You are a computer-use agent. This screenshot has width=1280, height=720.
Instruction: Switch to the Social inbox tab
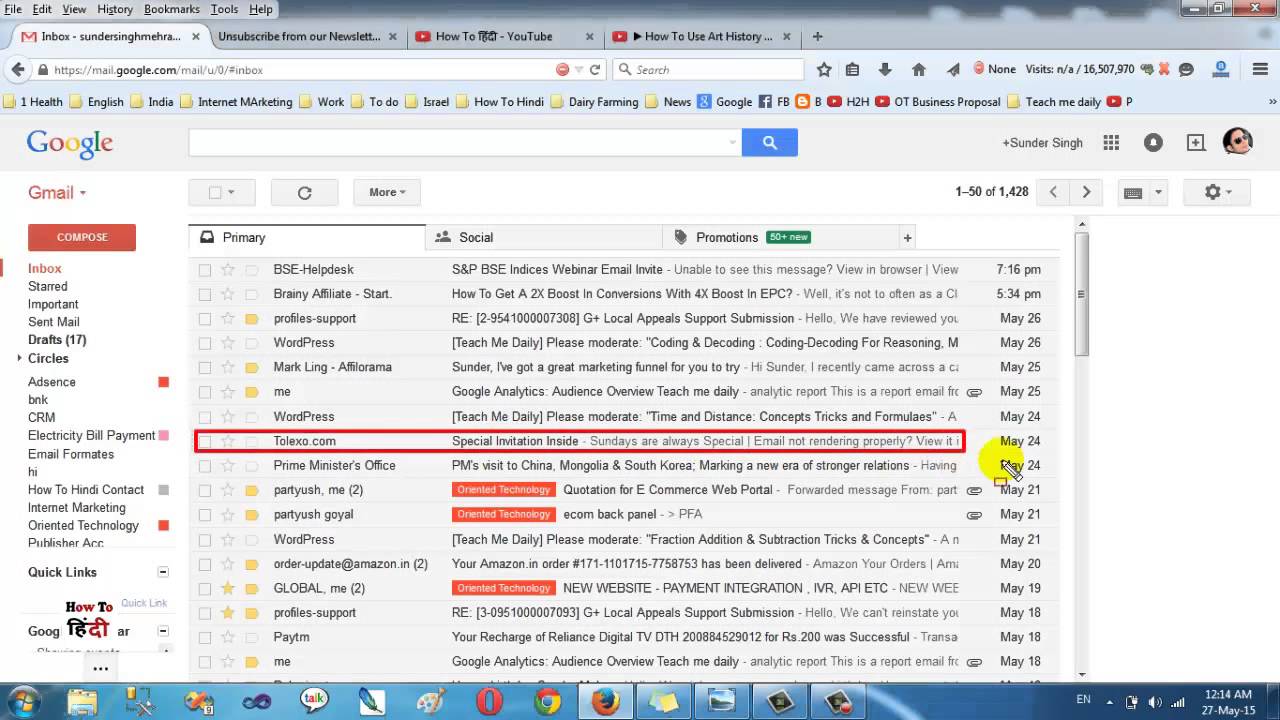click(x=544, y=237)
